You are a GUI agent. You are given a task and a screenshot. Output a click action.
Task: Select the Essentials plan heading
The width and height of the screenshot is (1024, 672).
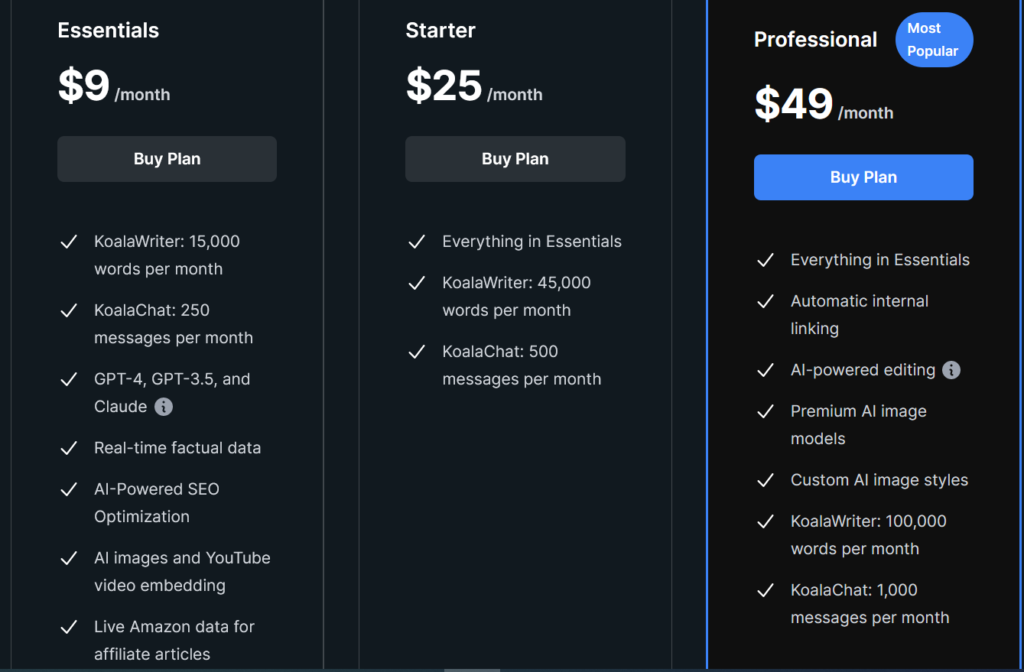tap(108, 30)
